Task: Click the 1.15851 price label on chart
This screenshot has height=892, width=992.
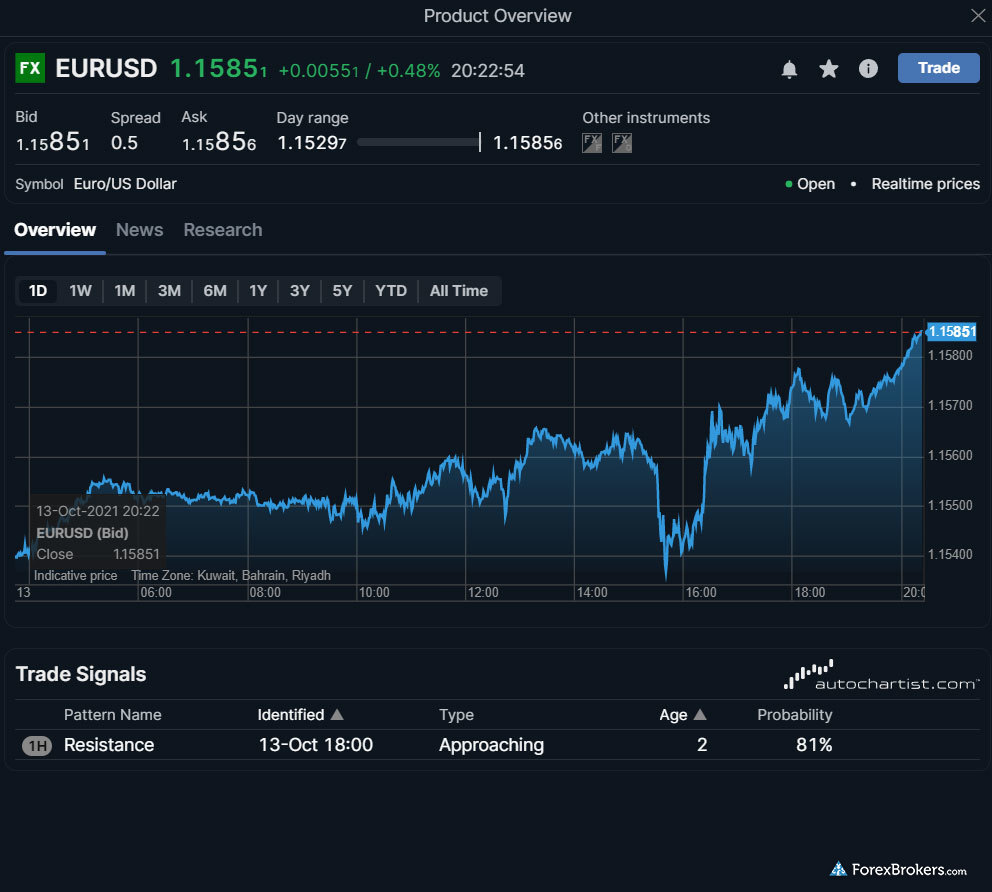Action: coord(951,332)
